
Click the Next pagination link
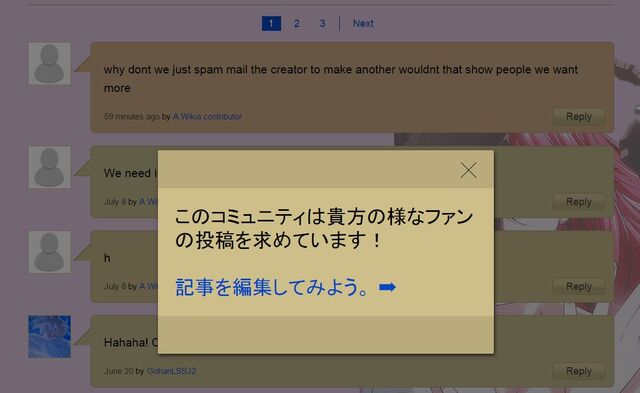click(363, 24)
